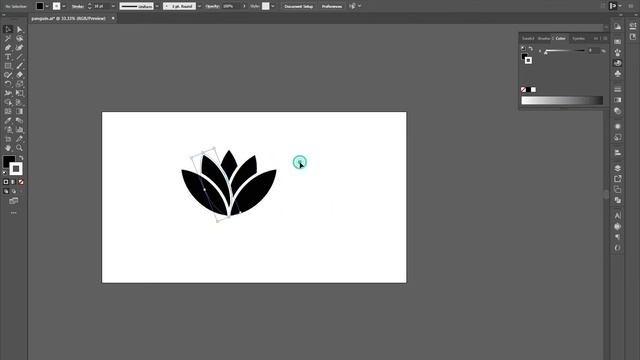Change screen mode at toolbar bottom
This screenshot has width=640, height=360.
[x=13, y=201]
